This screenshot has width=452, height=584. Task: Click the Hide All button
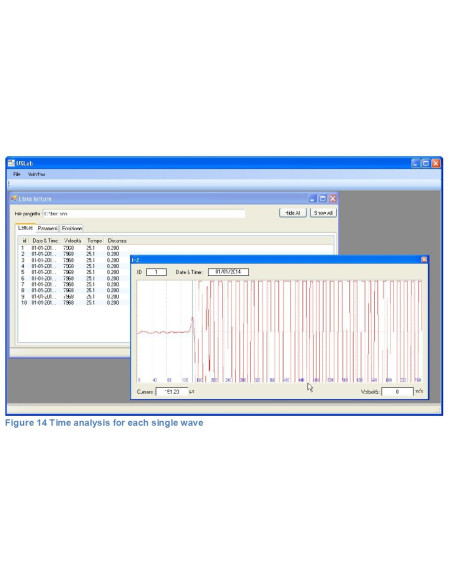[293, 213]
